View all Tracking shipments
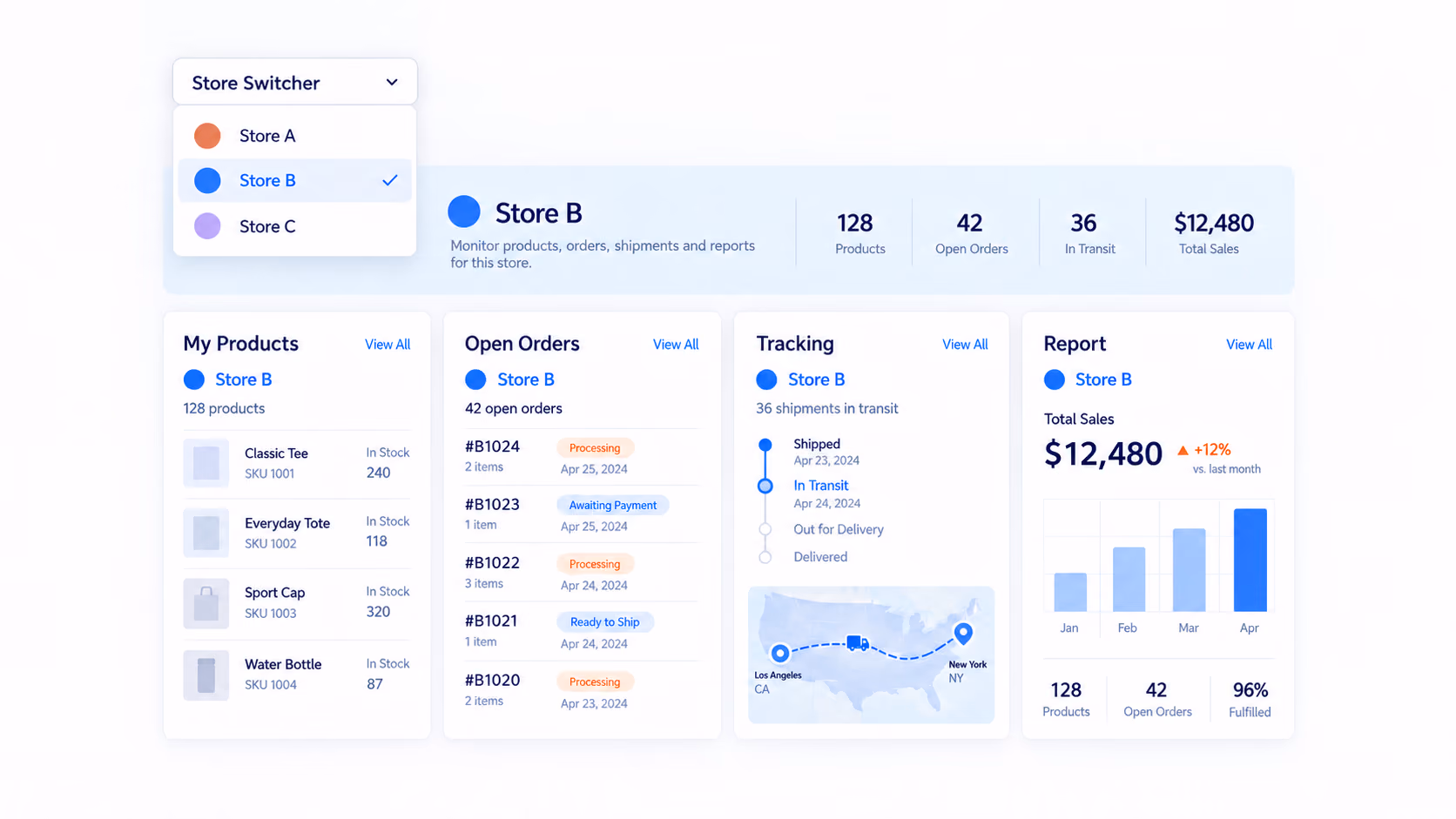 coord(965,345)
